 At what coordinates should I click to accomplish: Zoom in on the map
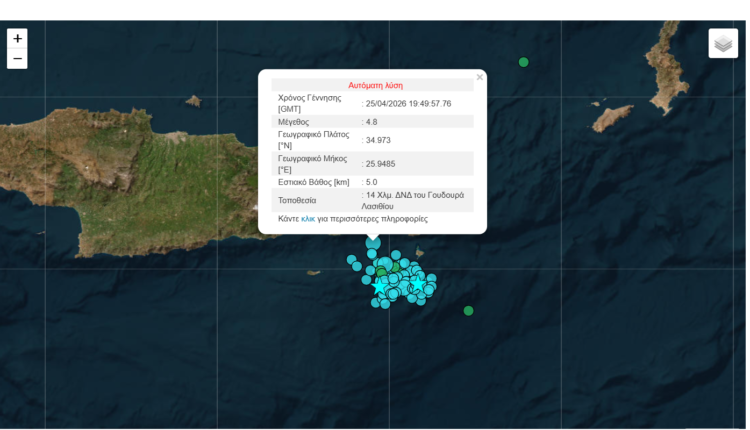click(x=18, y=38)
